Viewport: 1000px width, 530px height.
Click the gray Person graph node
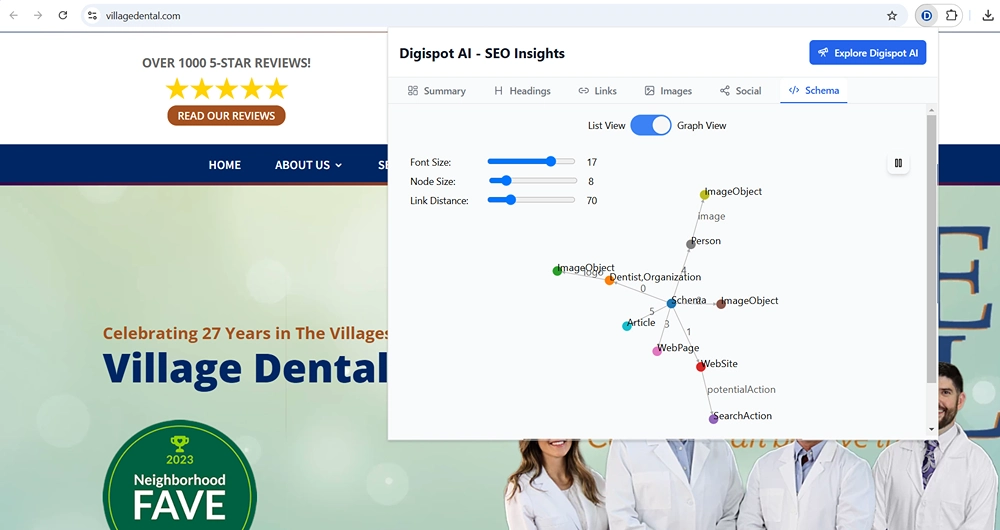691,244
